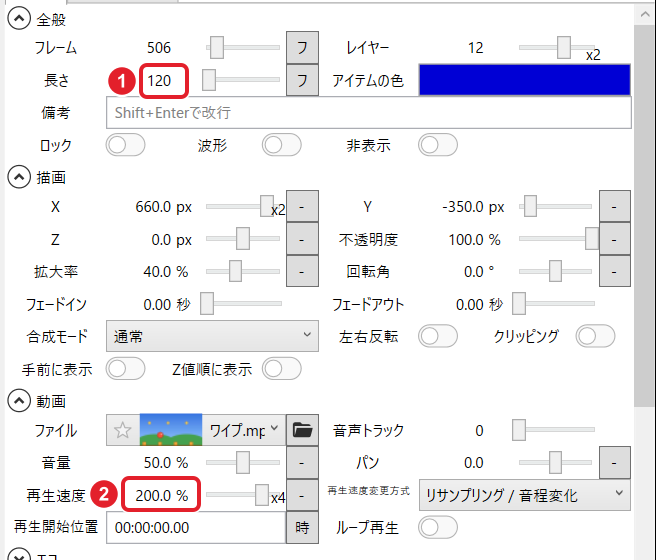Toggle the 手前に表示 switch
656x560 pixels.
point(126,368)
